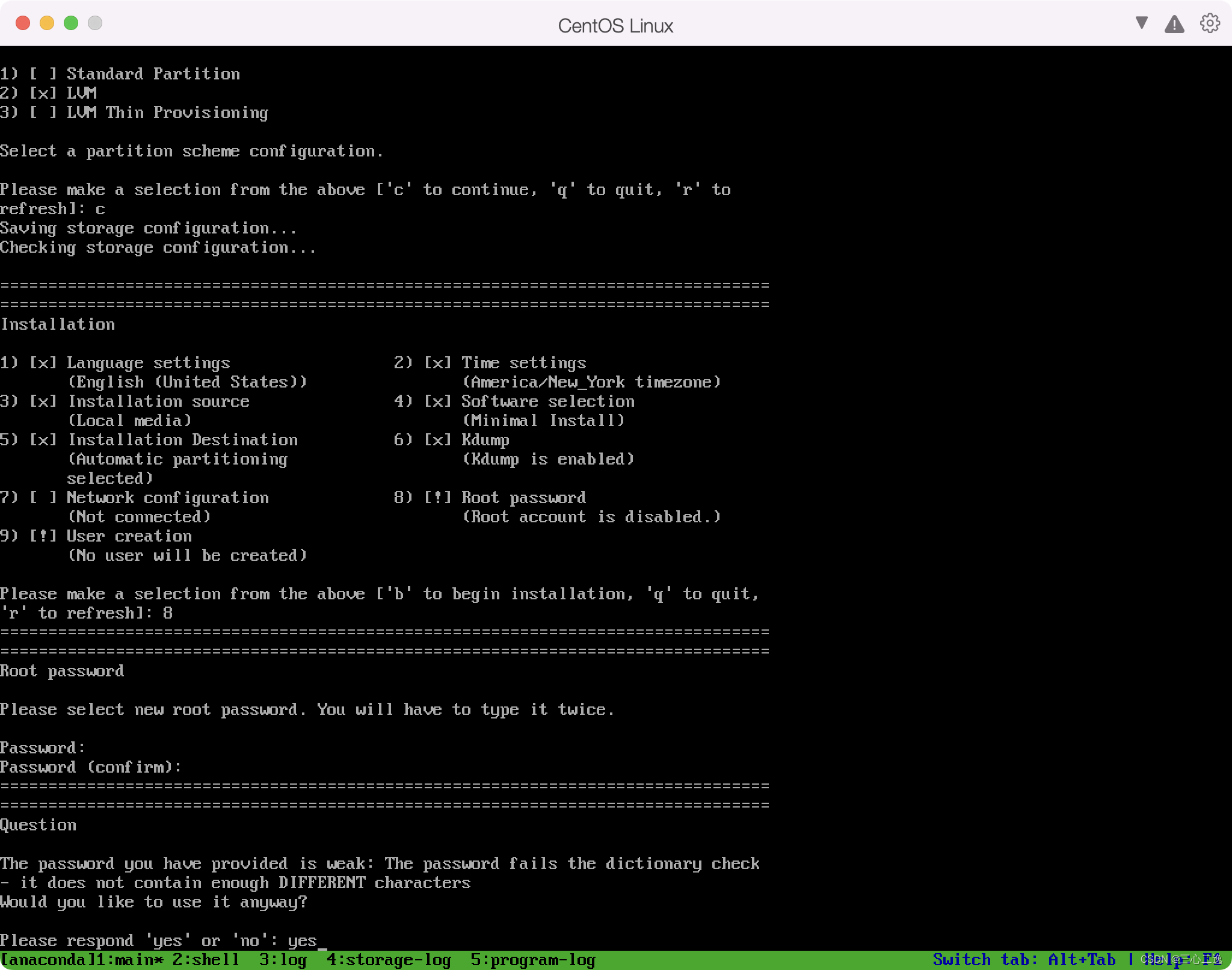Toggle Standard Partition checkbox
This screenshot has height=970, width=1232.
click(x=43, y=74)
